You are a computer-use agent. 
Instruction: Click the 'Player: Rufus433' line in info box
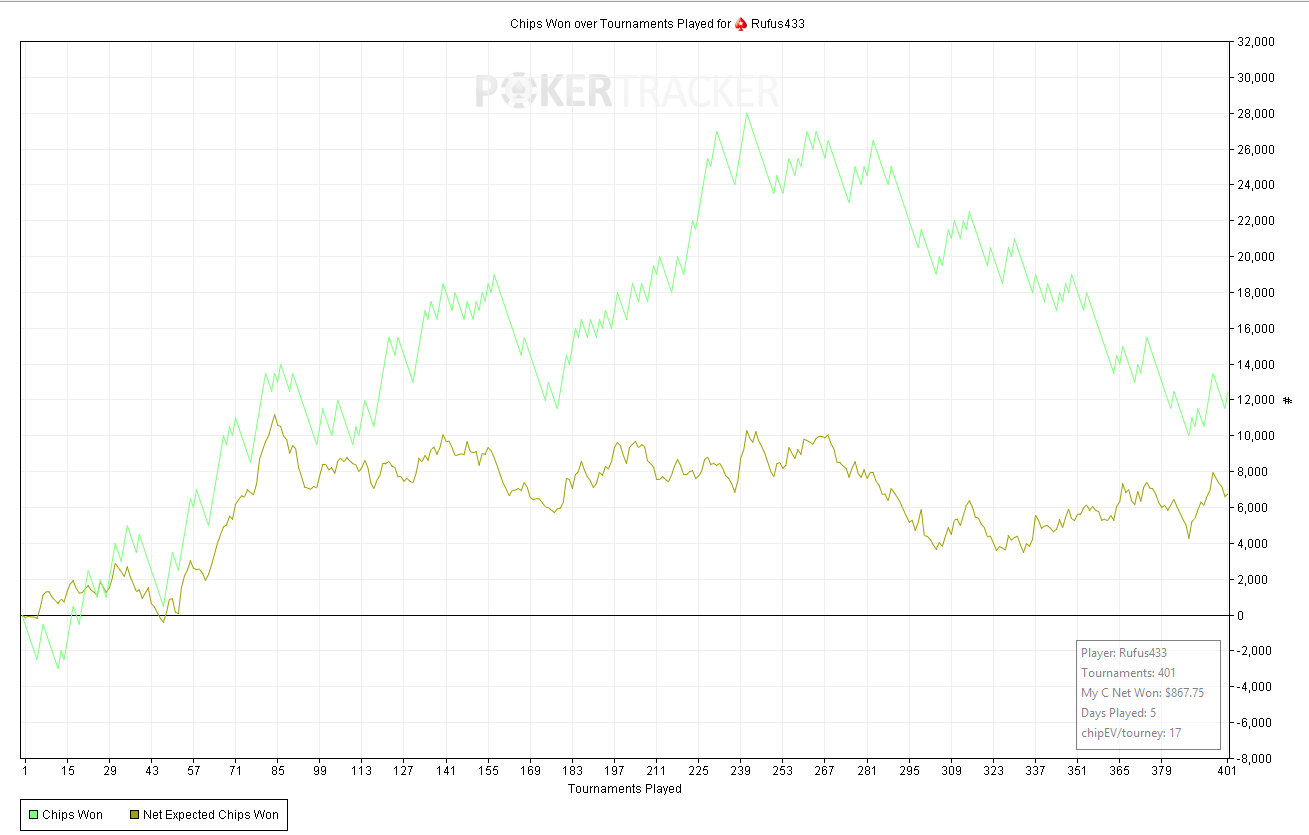(1124, 653)
